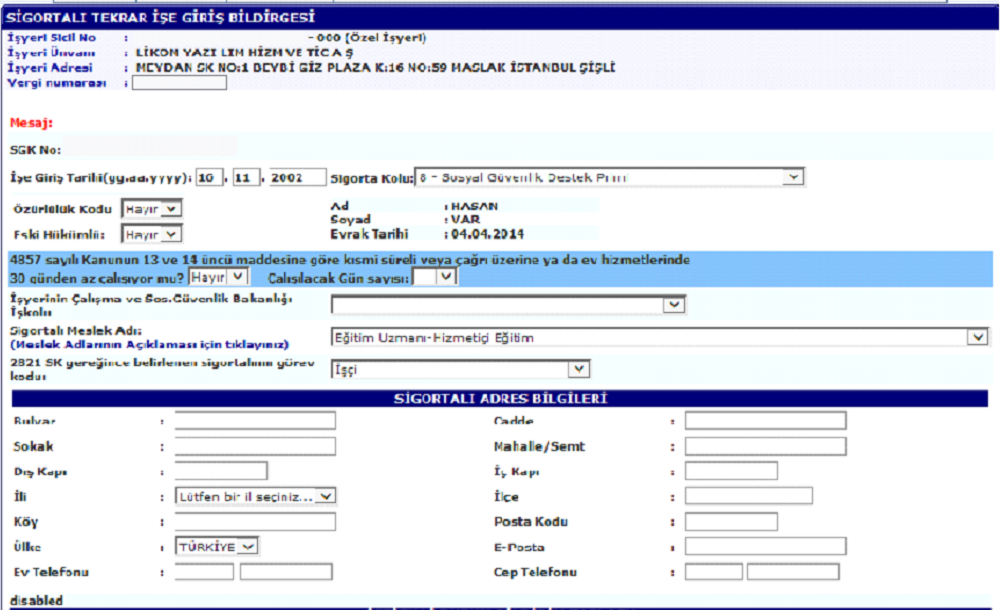
Task: Click the Vergi numarası input field
Action: [x=179, y=83]
